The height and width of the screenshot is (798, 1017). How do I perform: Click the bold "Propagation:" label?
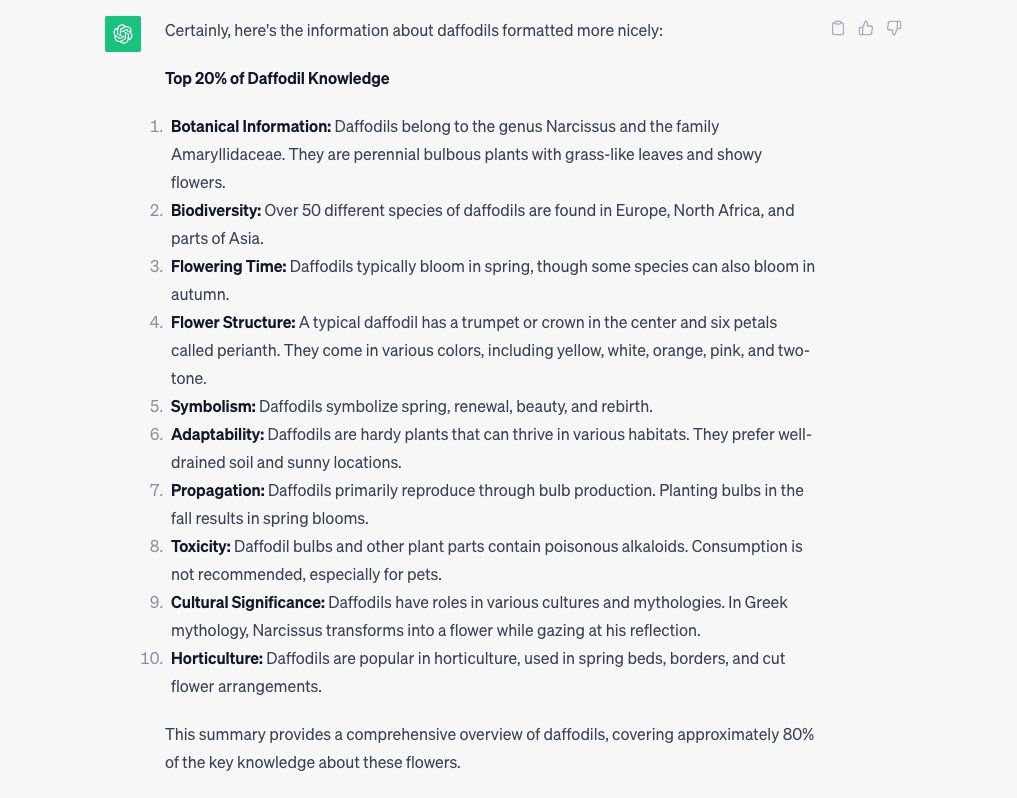(217, 490)
